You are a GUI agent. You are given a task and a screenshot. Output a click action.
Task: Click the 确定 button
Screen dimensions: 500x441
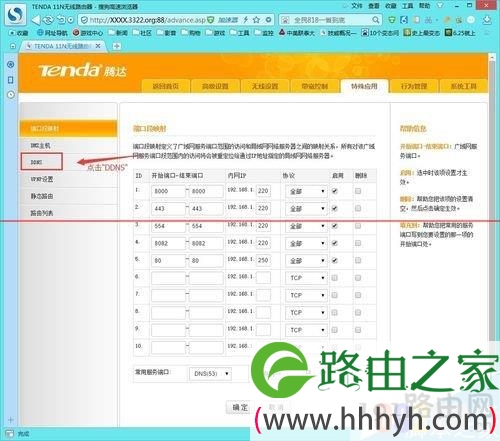tap(240, 407)
